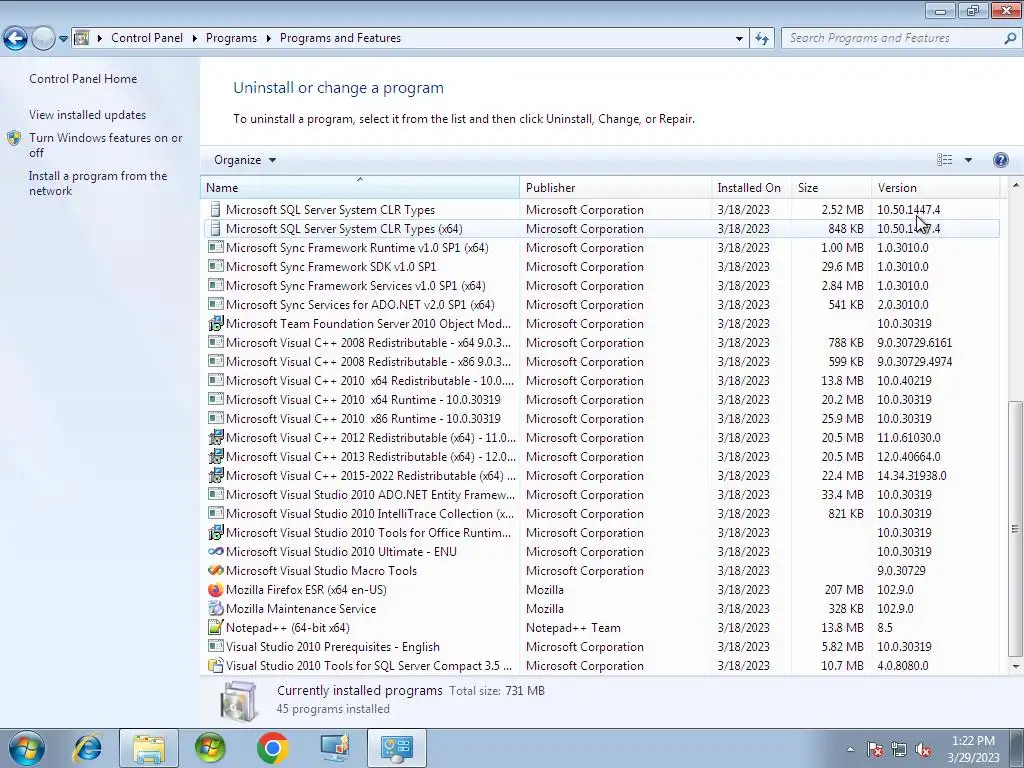Select the Programs breadcrumb
This screenshot has height=768, width=1024.
tap(231, 38)
